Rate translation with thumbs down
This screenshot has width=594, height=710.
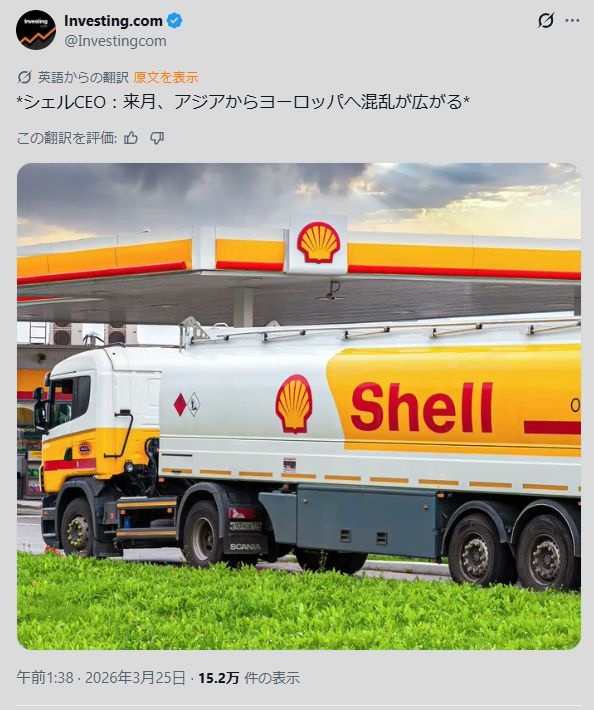157,138
